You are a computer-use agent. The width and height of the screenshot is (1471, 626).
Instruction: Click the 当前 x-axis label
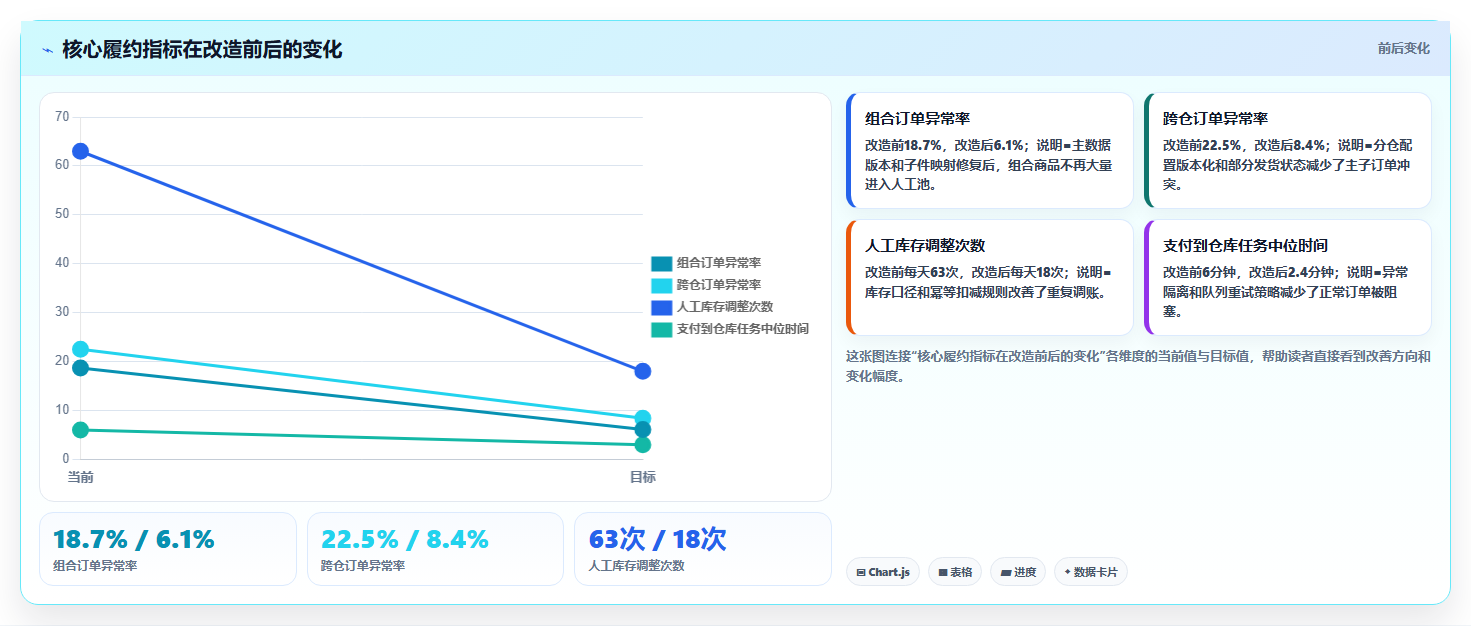point(81,477)
